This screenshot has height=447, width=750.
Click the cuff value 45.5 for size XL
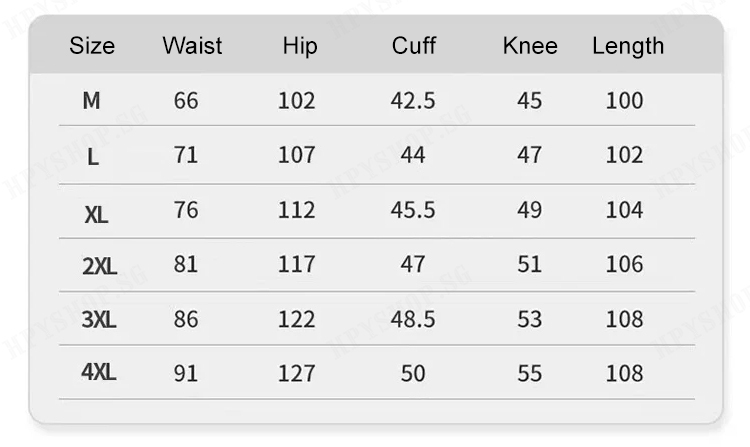[x=413, y=210]
